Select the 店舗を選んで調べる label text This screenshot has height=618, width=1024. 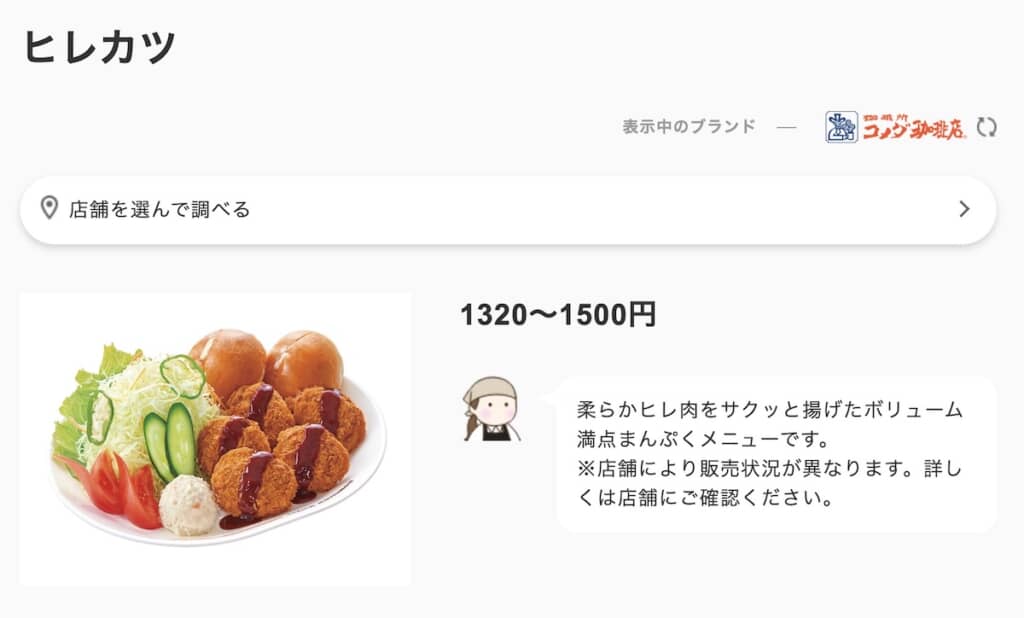pos(160,209)
